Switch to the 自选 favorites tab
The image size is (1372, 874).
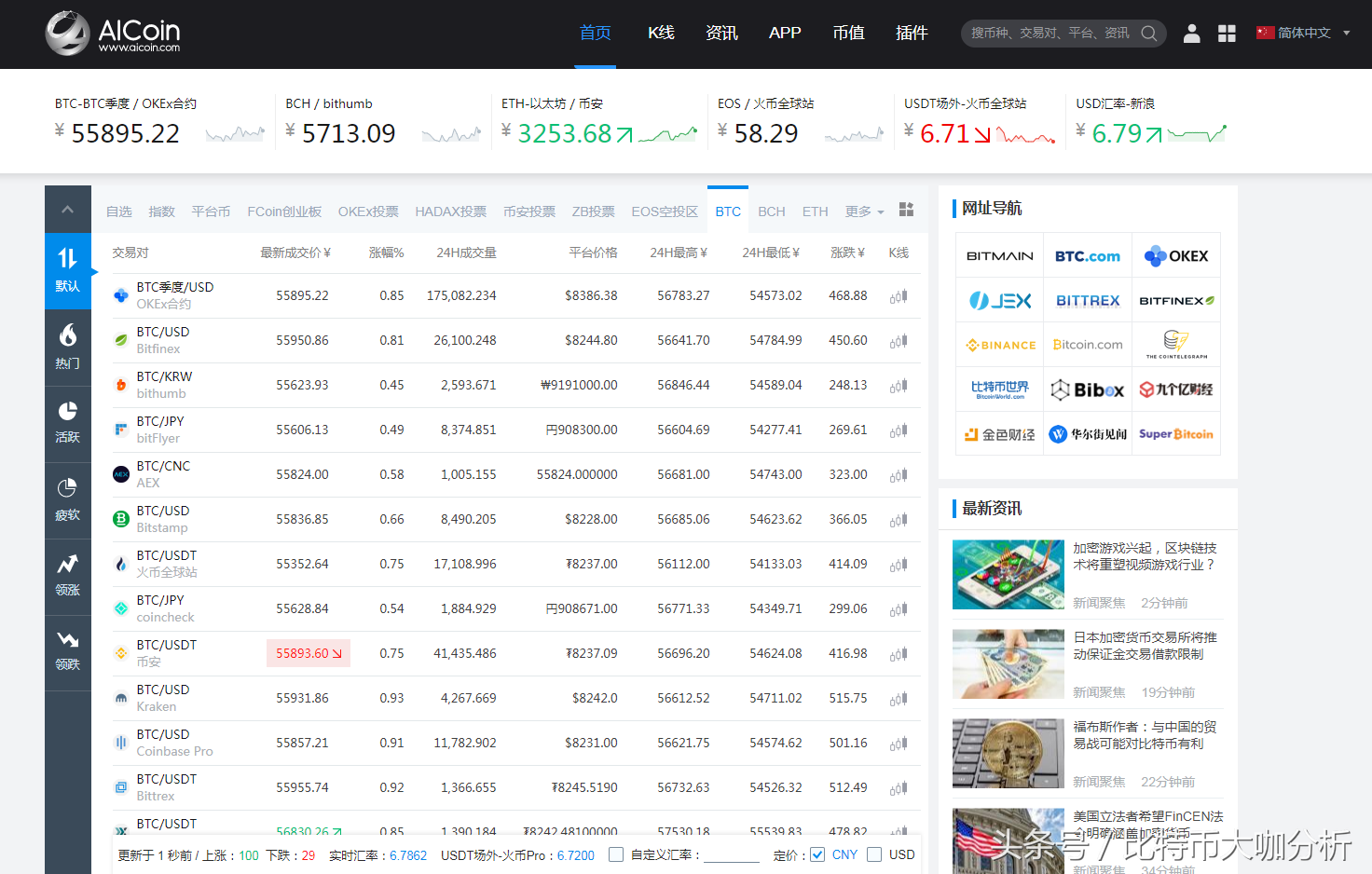[x=119, y=212]
